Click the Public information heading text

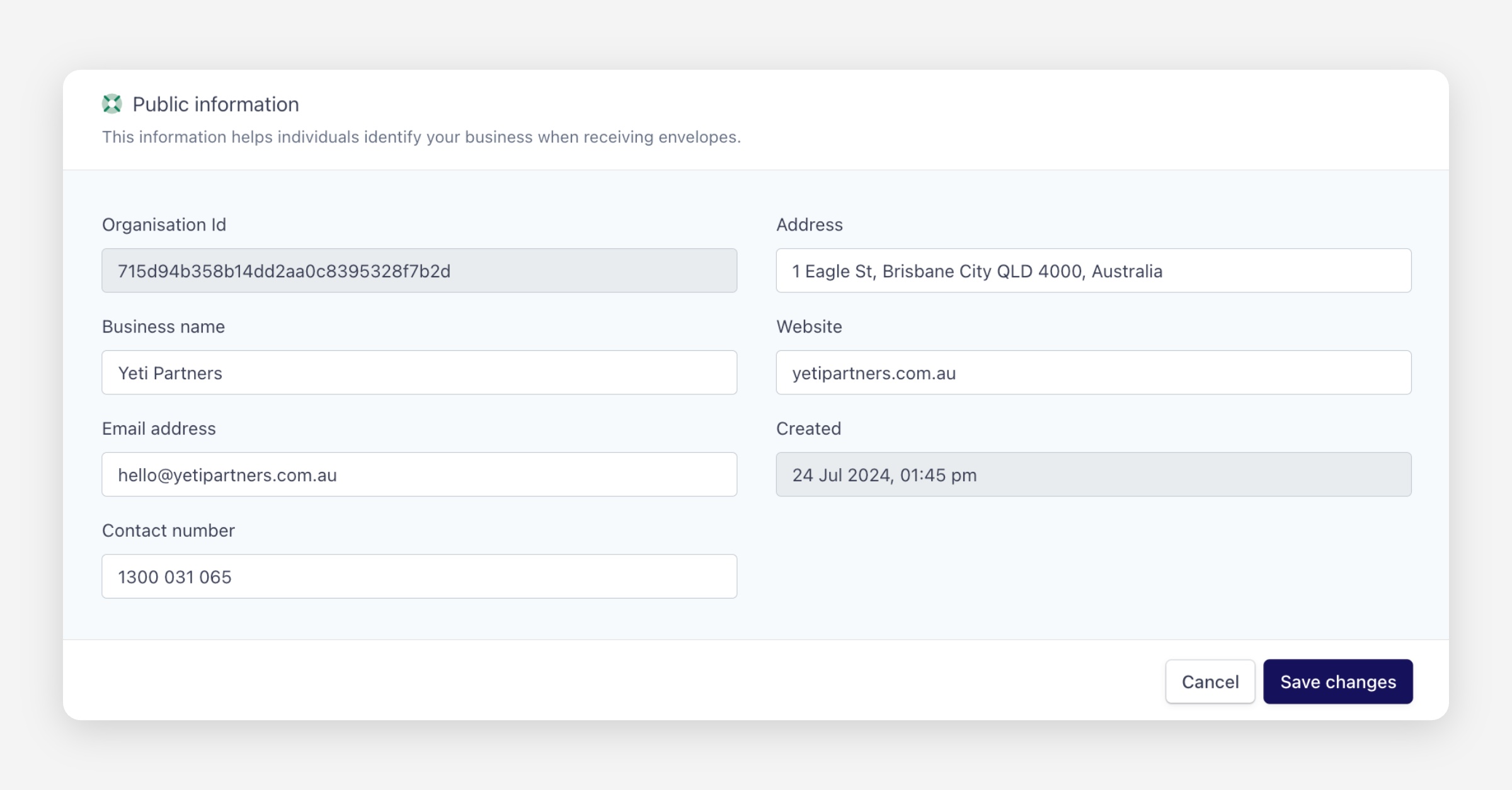point(215,105)
